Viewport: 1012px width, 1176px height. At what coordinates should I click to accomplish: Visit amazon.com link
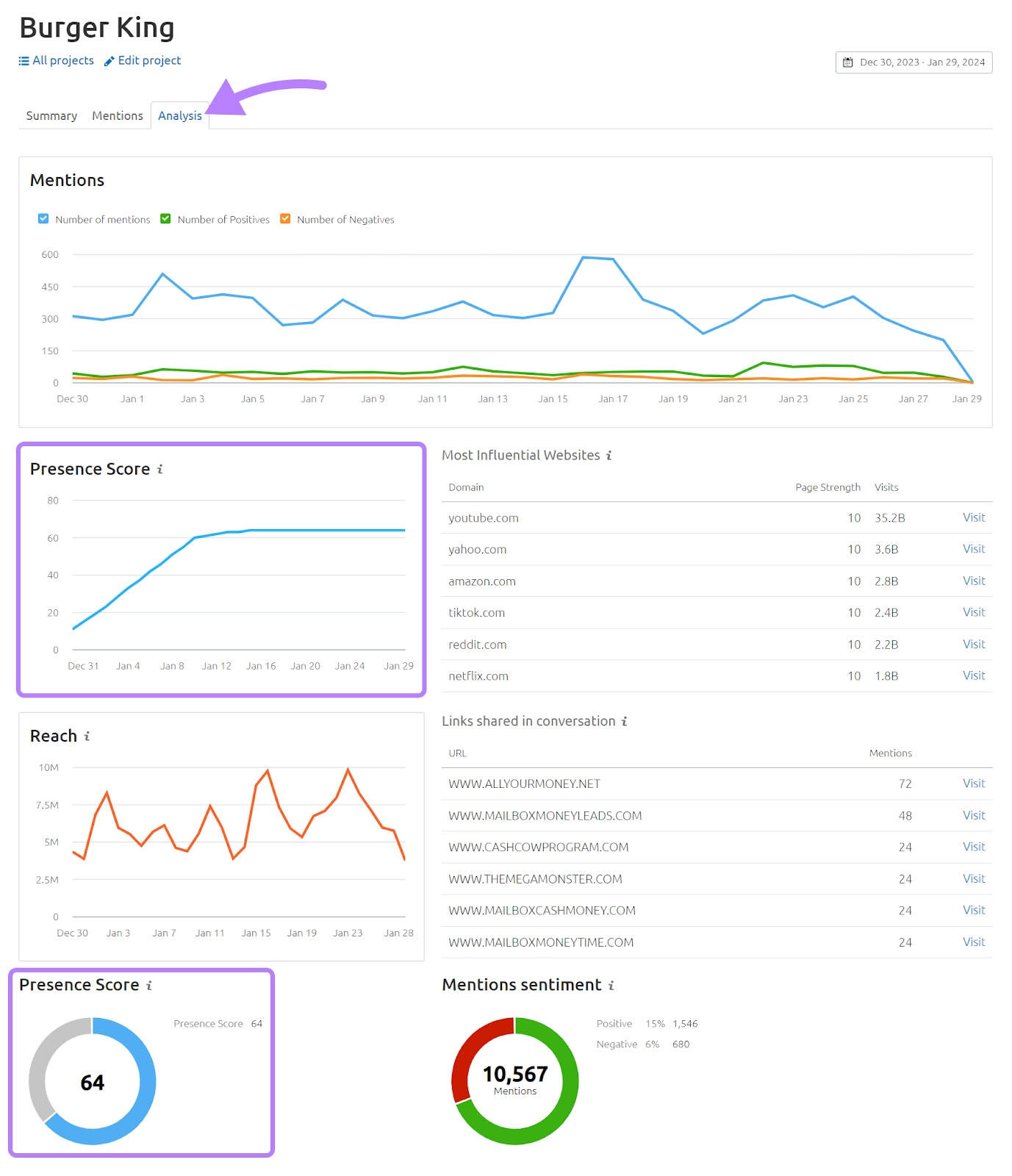974,581
